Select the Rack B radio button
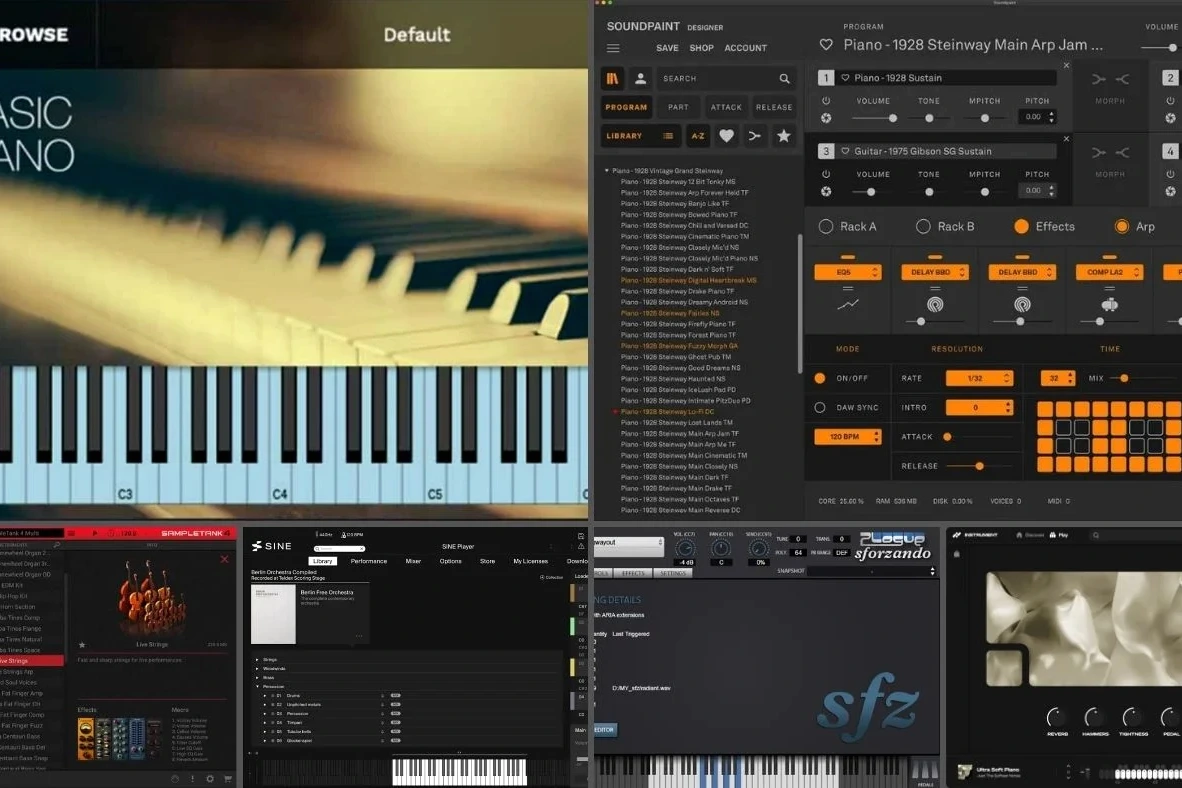 click(923, 226)
